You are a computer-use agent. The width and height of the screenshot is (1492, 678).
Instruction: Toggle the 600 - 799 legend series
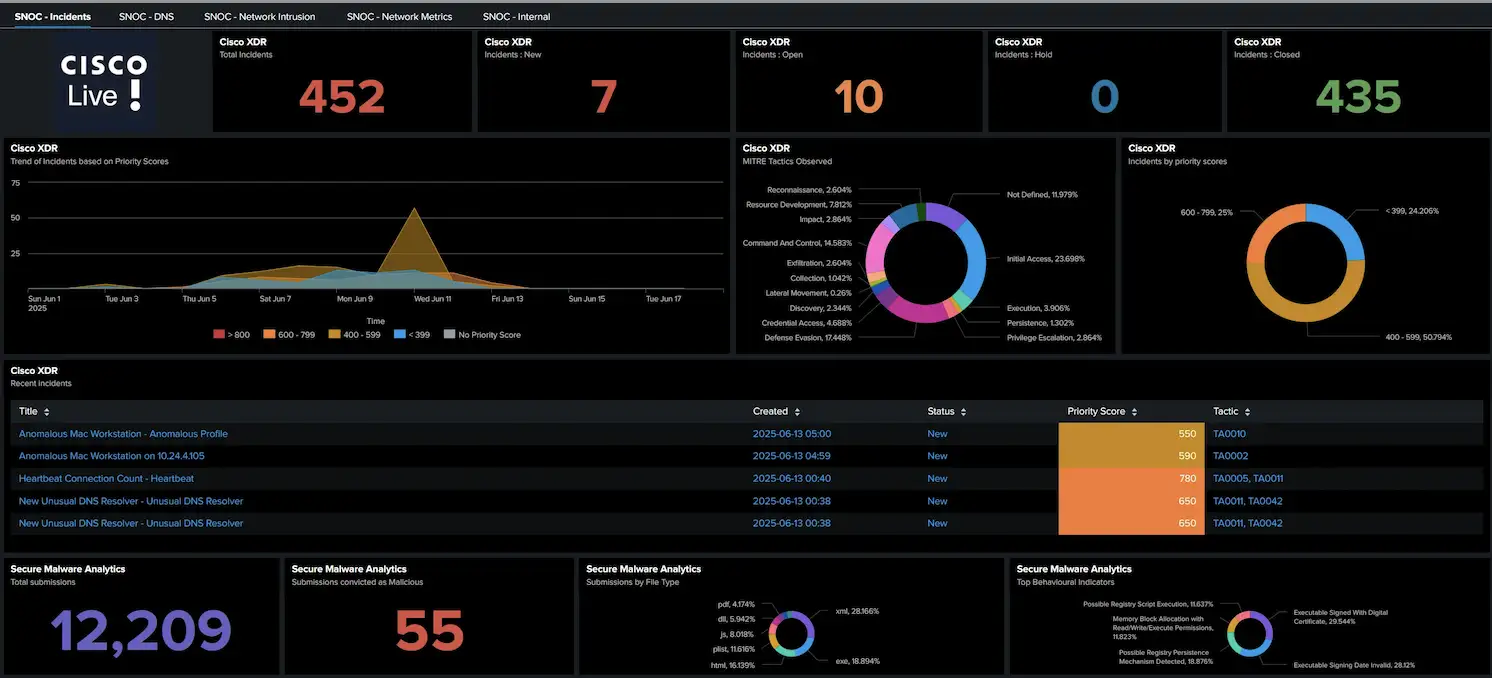click(288, 335)
